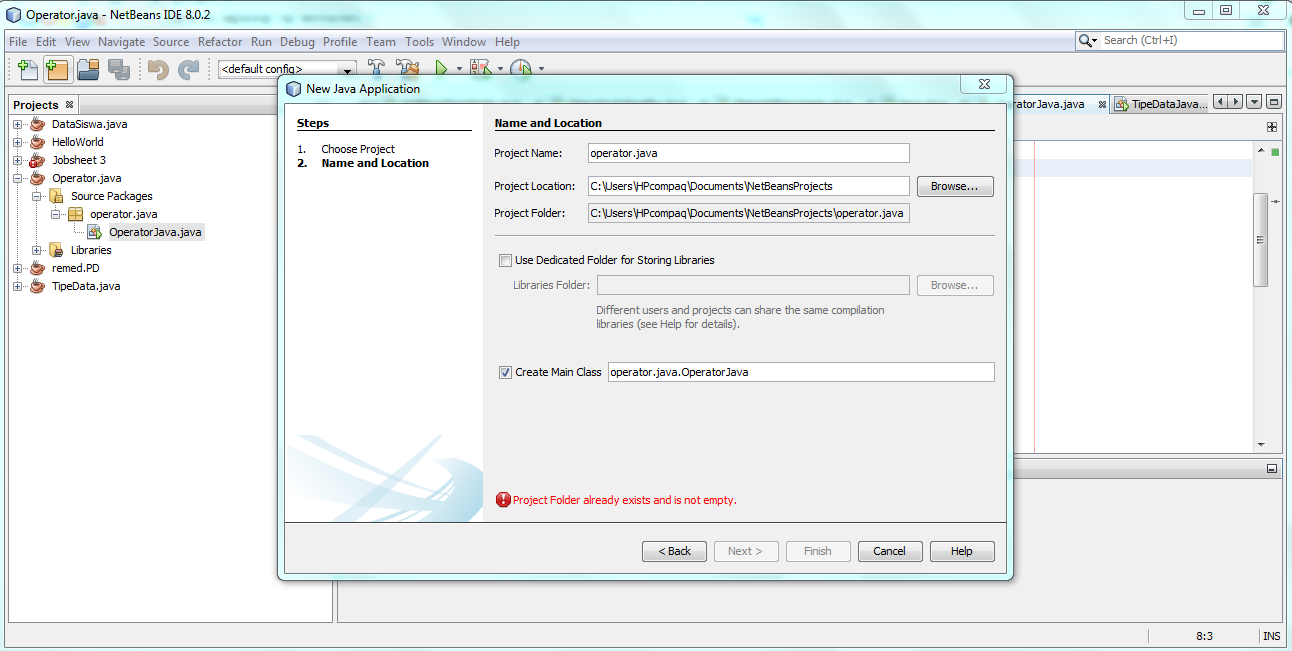Minimize the output panel at the bottom
This screenshot has height=651, width=1292.
[1272, 468]
